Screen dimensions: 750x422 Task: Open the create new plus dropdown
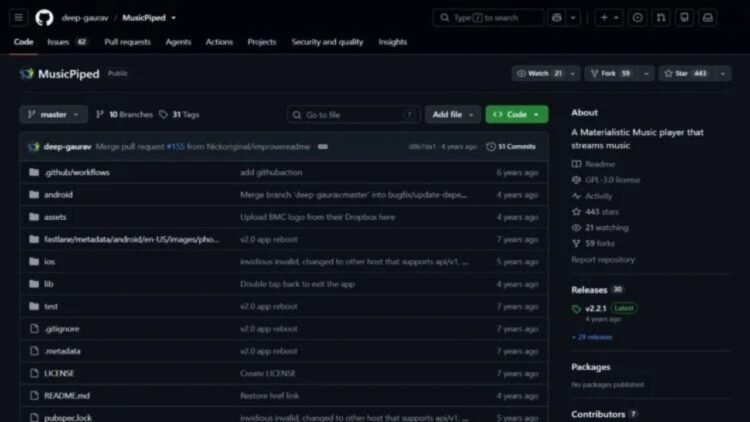(609, 18)
